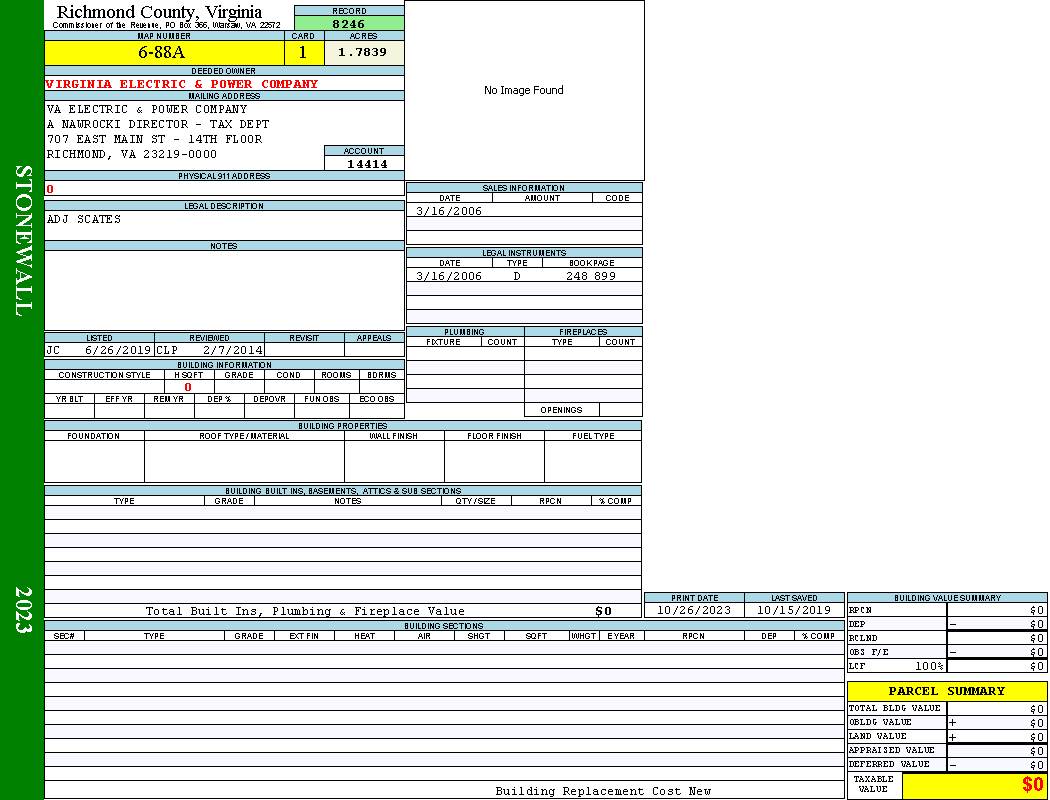Viewport: 1050px width, 800px height.
Task: Click the listed date 6/26/2019
Action: [x=117, y=351]
